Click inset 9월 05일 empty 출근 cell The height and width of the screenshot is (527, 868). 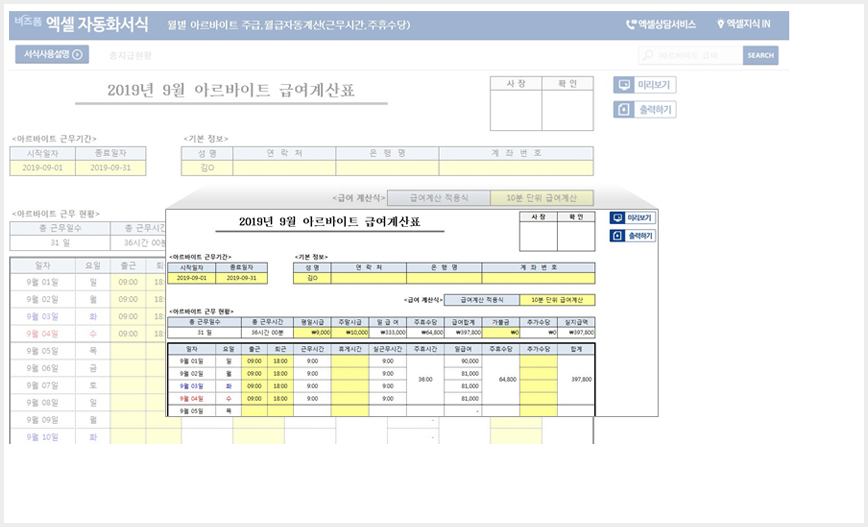pos(254,411)
